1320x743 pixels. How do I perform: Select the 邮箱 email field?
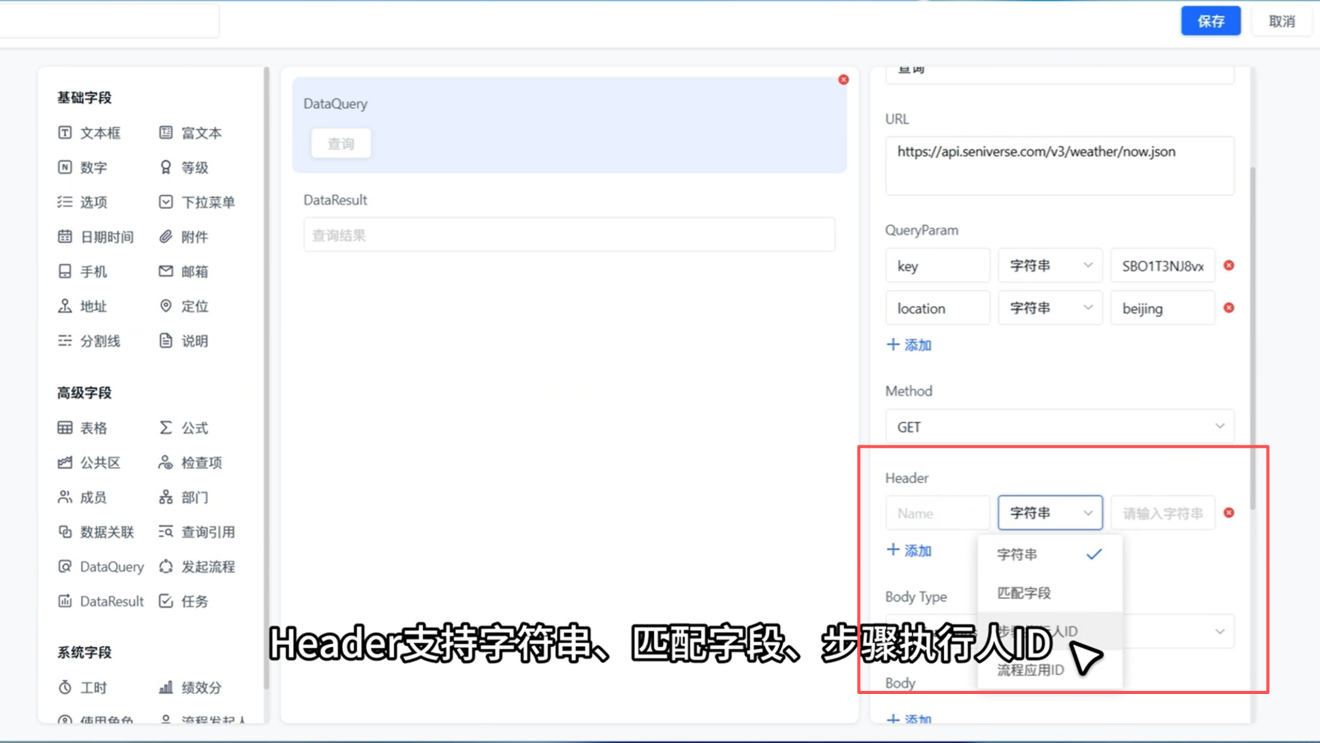(x=183, y=272)
